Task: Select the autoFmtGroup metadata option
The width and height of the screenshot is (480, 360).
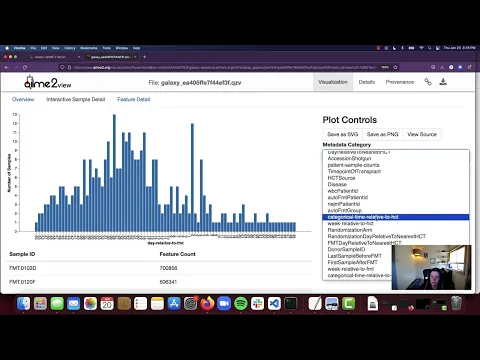Action: pos(396,210)
